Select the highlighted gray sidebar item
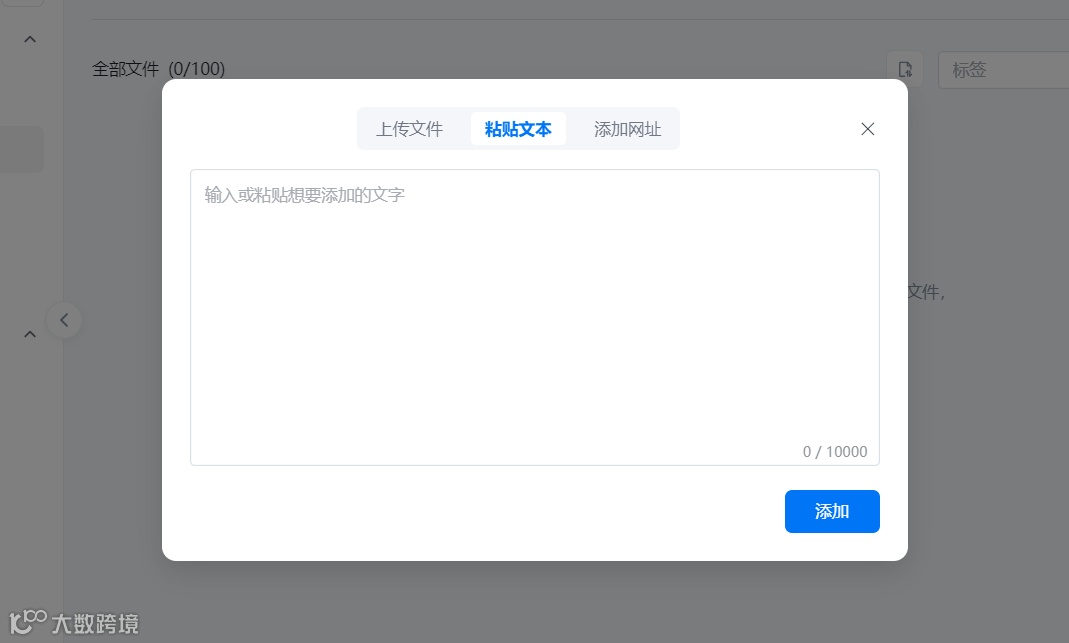 [21, 149]
